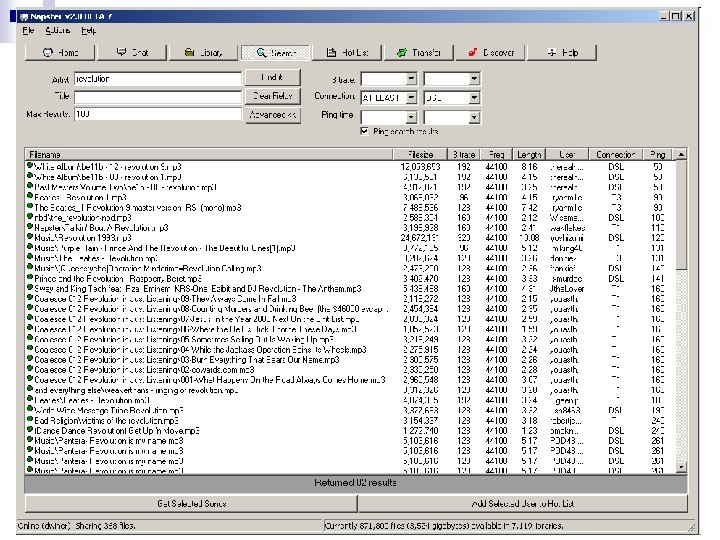Select the Road Always Comes Home file
This screenshot has width=720, height=540.
tap(210, 380)
